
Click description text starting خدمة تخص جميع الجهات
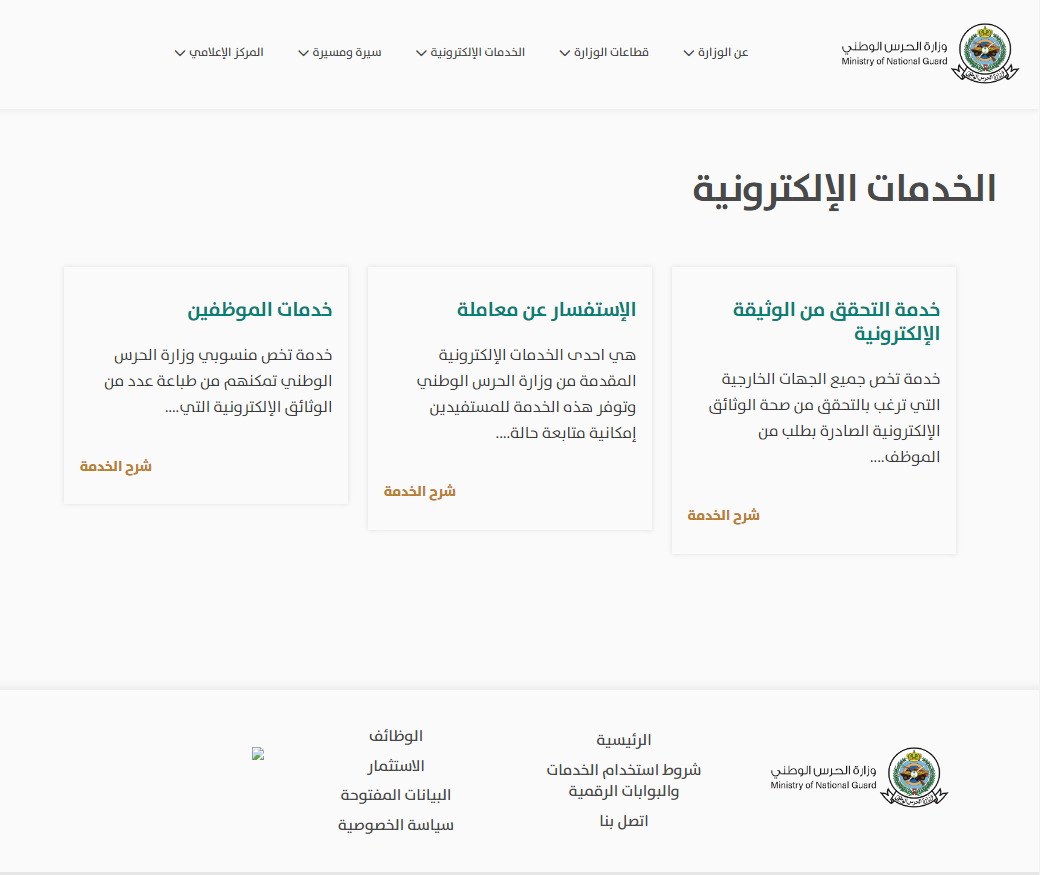pos(824,418)
